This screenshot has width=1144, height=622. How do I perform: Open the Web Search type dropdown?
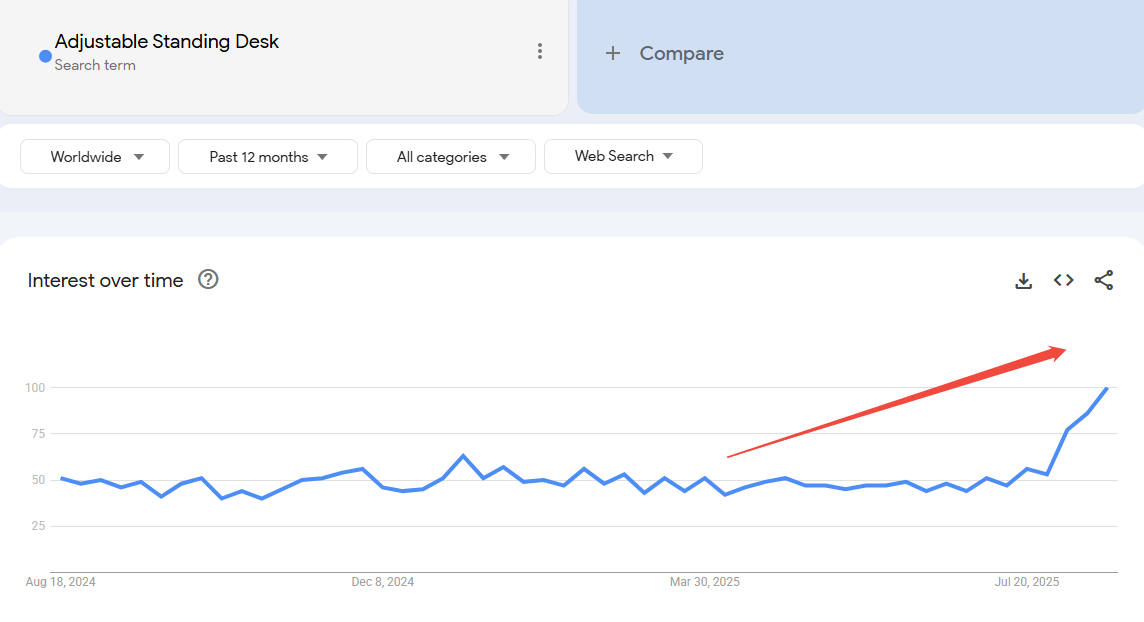coord(623,156)
